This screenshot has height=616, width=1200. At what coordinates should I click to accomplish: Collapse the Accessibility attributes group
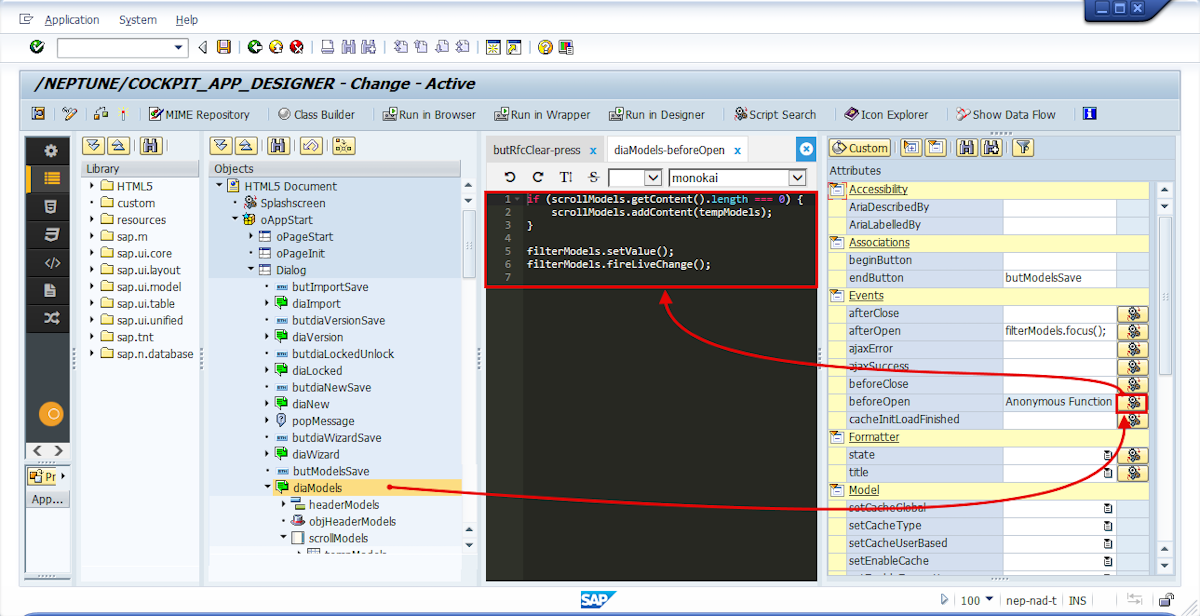(x=838, y=189)
